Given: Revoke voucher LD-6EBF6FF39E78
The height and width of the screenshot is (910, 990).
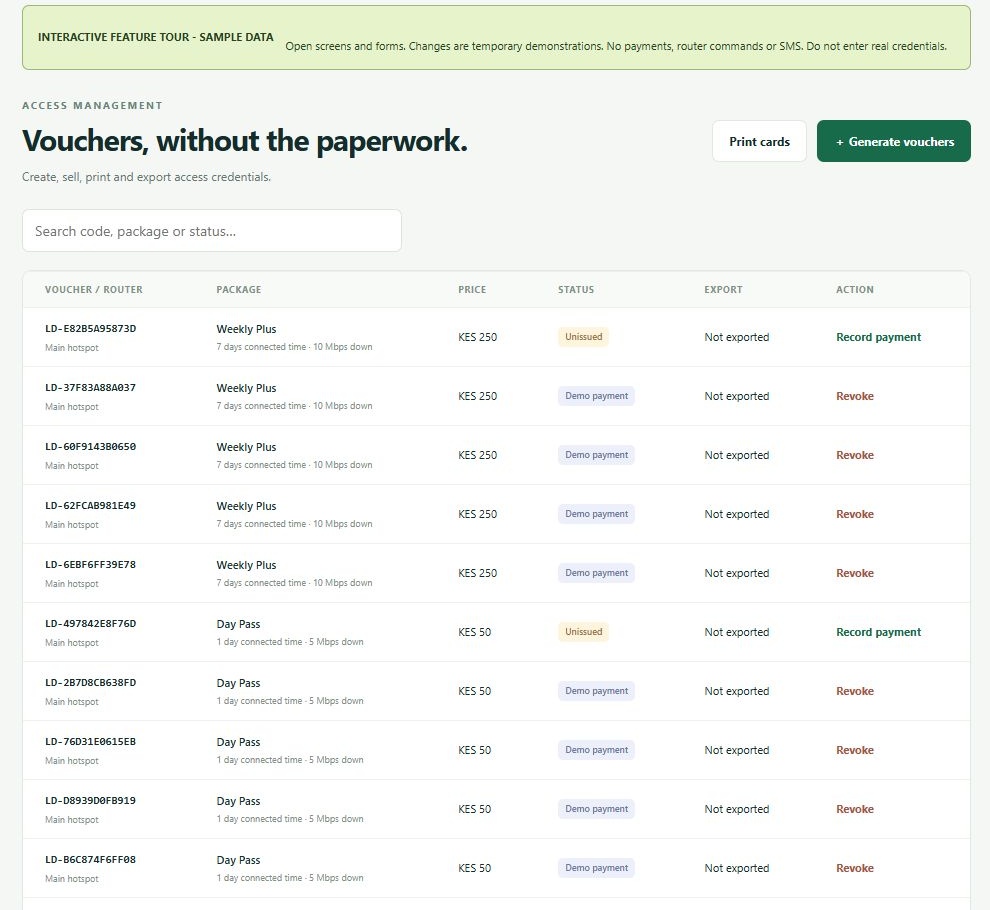Looking at the screenshot, I should pos(855,573).
